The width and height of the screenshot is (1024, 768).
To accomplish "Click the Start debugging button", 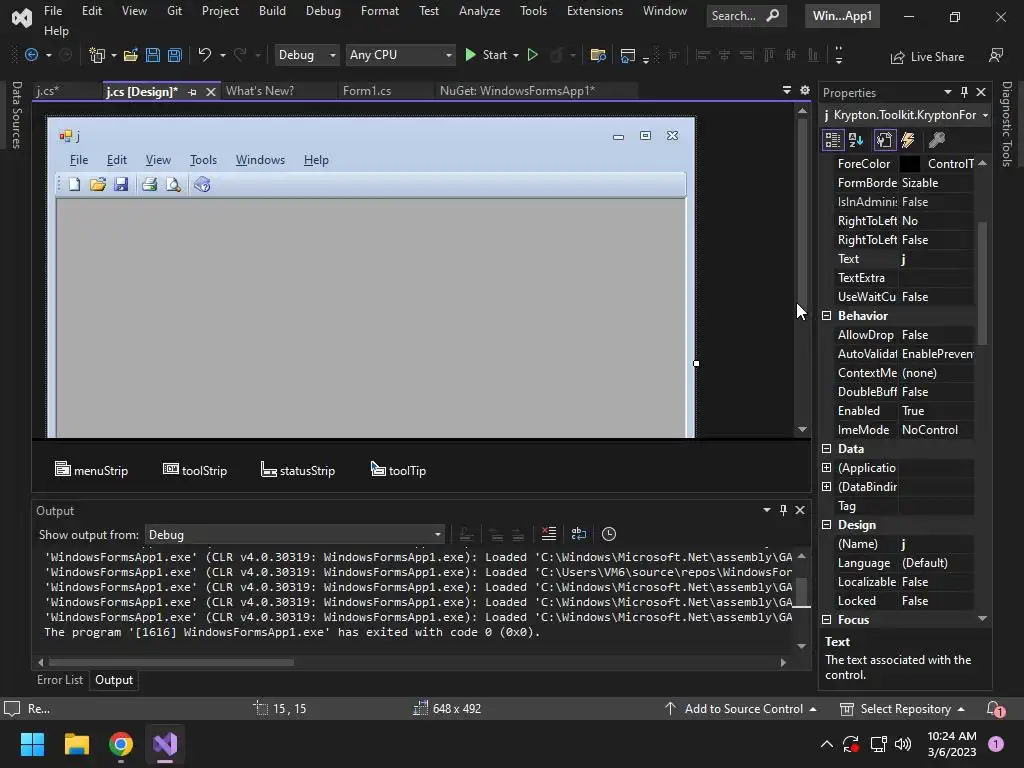I will [x=485, y=56].
